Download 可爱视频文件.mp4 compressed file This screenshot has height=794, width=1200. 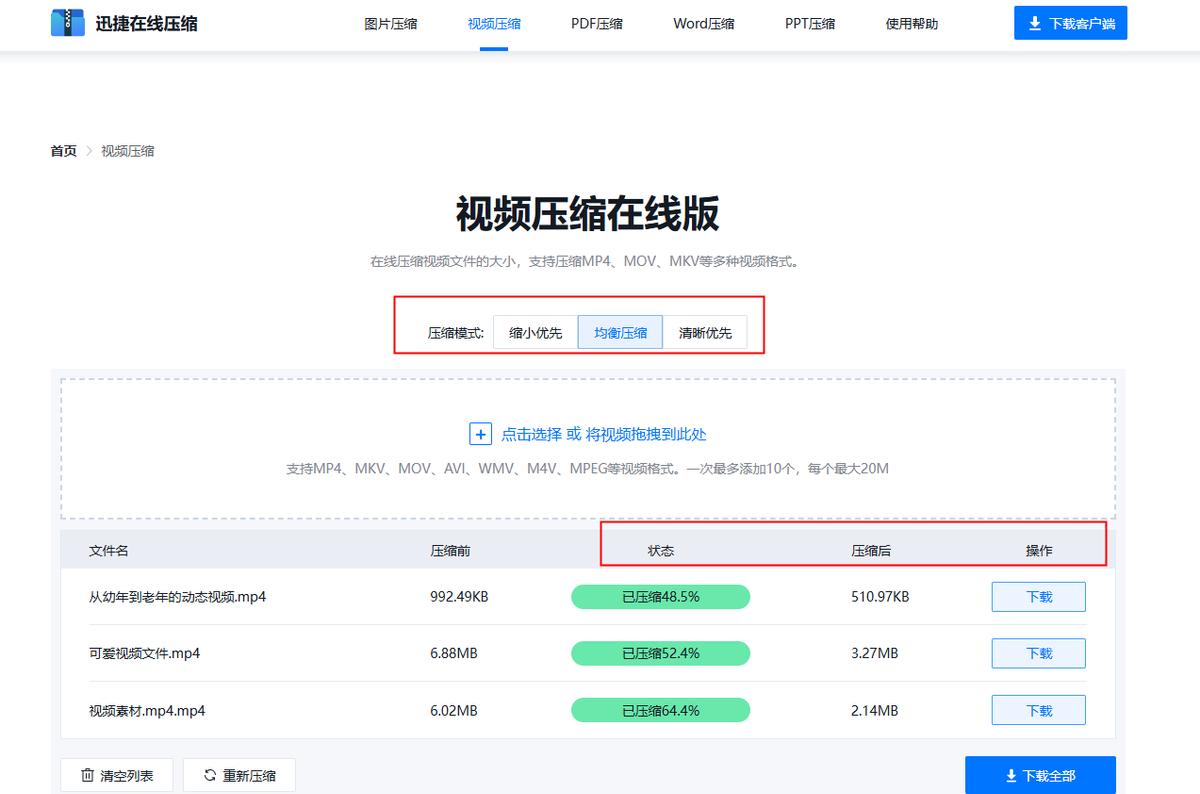pos(1038,653)
